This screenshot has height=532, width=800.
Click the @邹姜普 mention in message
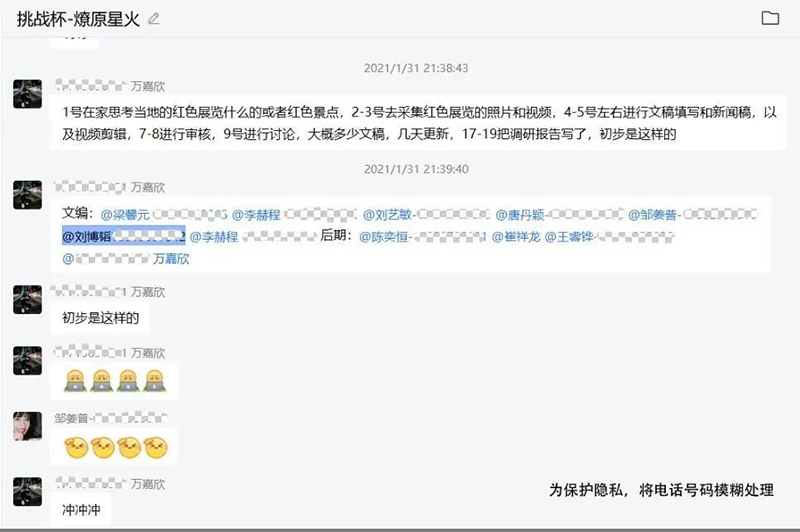coord(652,215)
